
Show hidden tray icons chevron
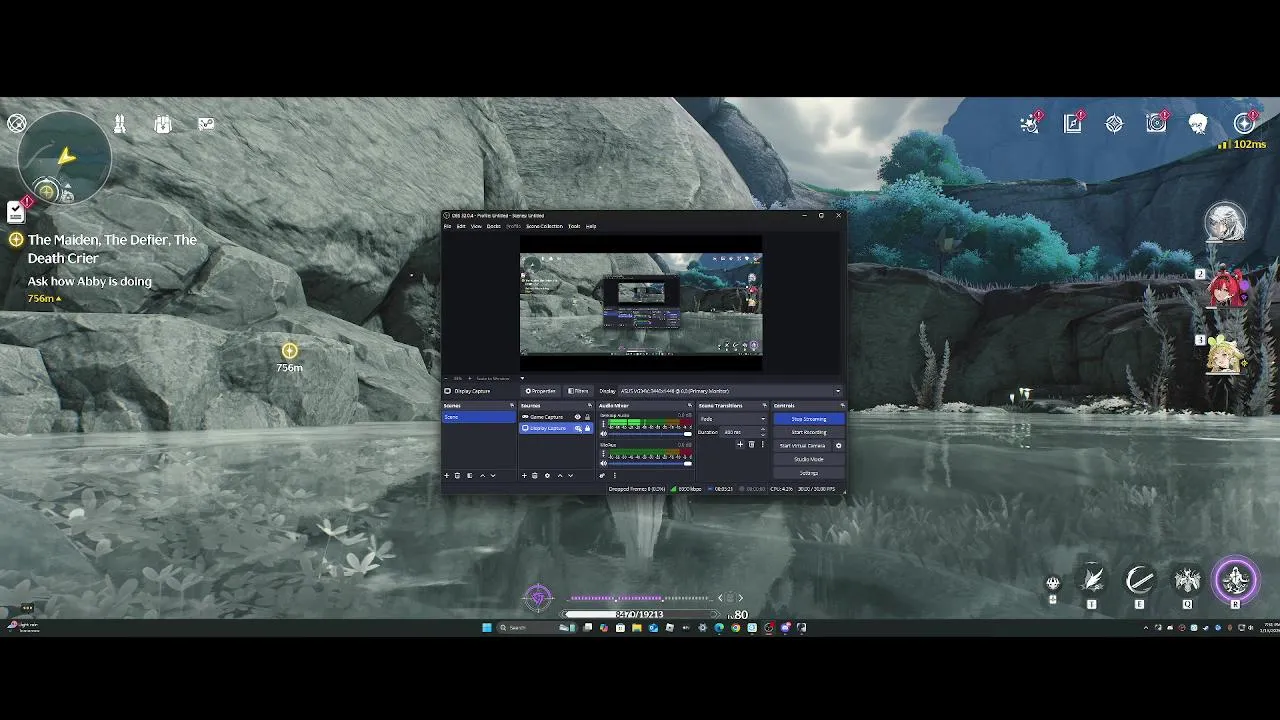tap(1146, 627)
